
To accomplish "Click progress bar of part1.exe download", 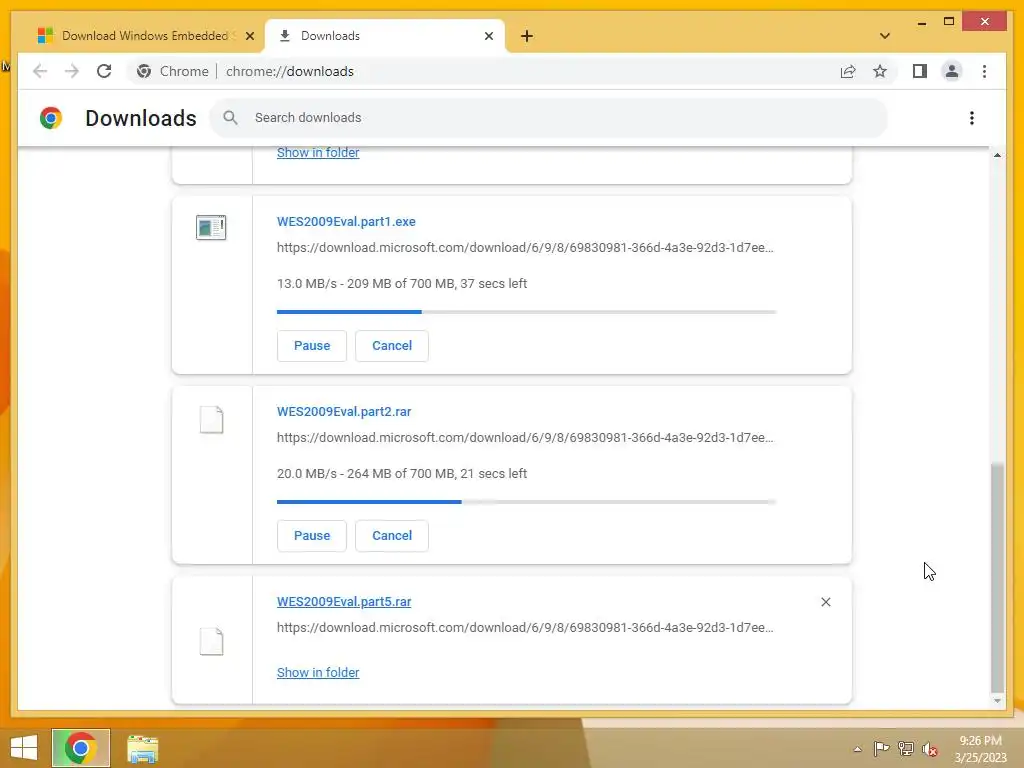I will (x=526, y=312).
